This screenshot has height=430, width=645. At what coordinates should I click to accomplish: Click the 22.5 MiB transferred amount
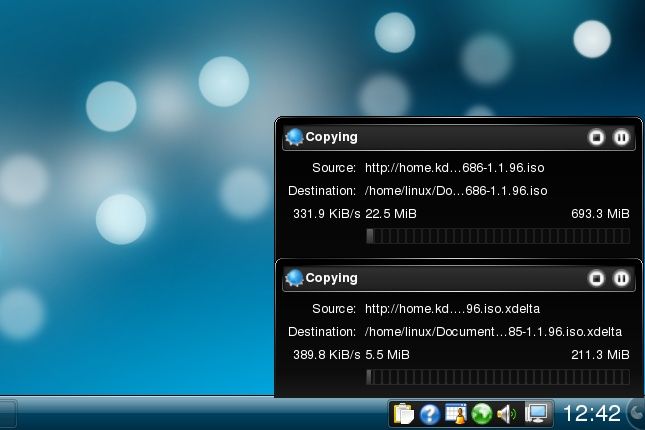[391, 214]
